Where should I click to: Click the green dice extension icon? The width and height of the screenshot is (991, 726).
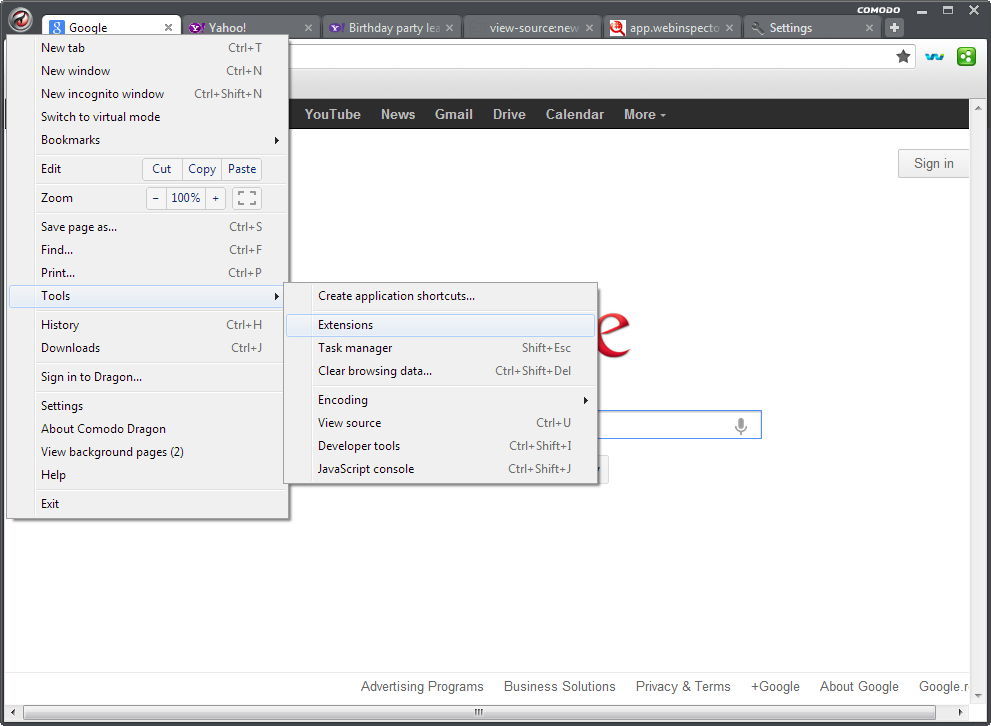coord(965,57)
